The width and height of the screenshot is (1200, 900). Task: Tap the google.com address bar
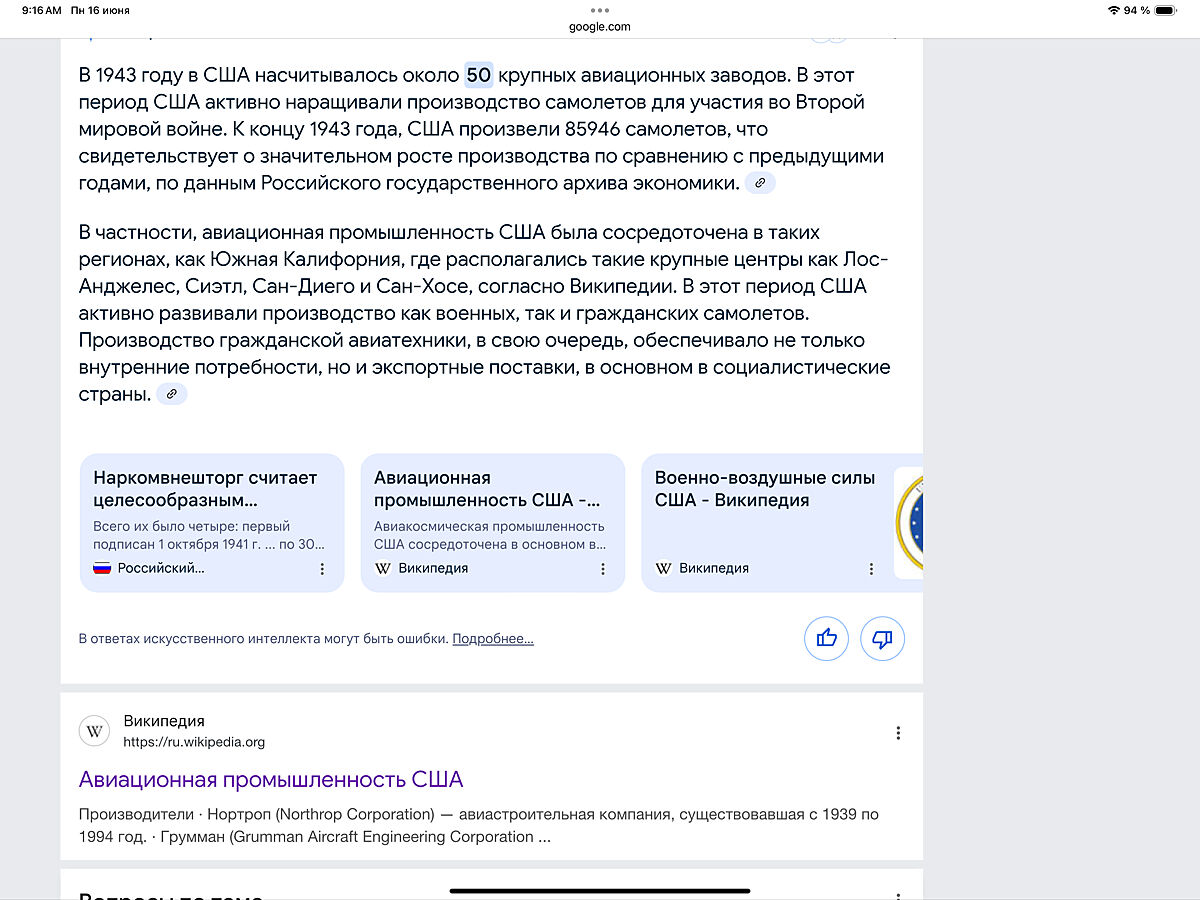(x=600, y=27)
